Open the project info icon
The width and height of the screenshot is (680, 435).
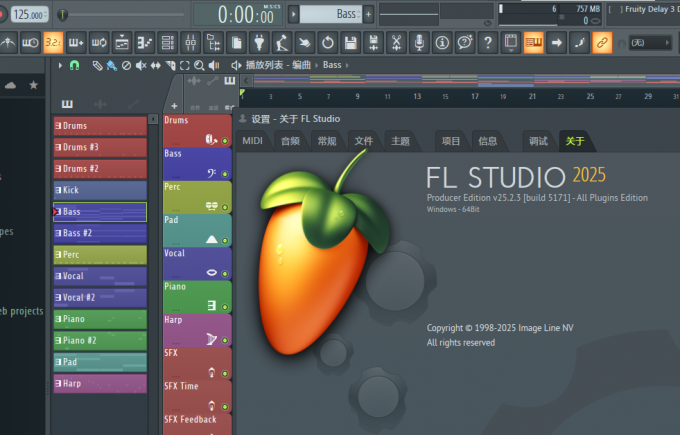click(442, 43)
